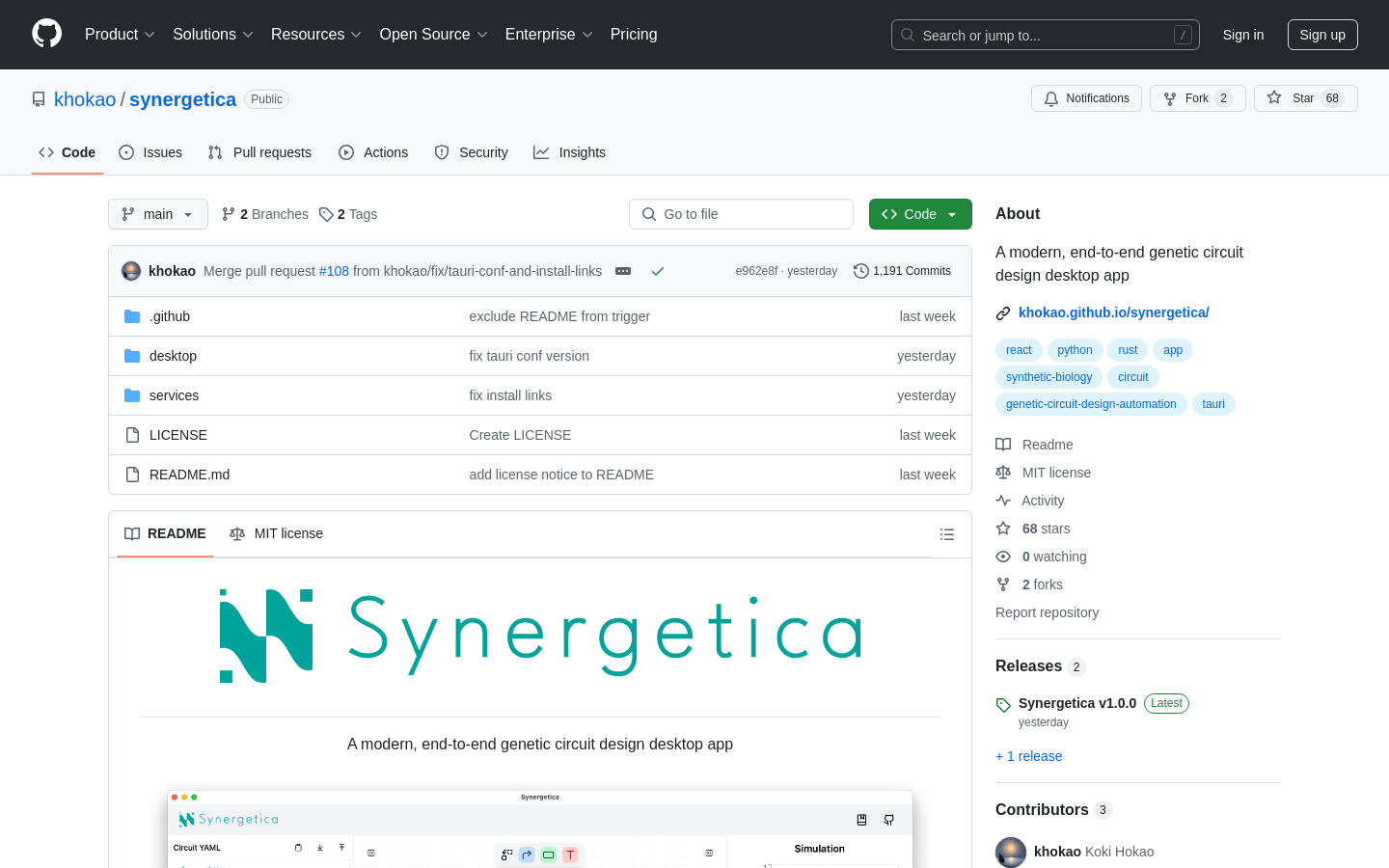1389x868 pixels.
Task: Open the Activity sidebar link
Action: [1030, 501]
